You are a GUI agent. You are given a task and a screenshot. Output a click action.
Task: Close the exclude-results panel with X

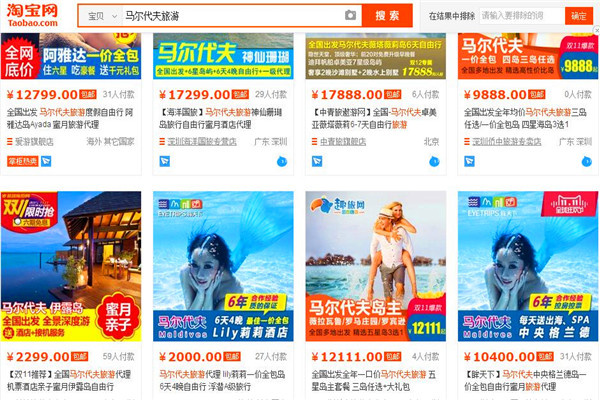coord(596,30)
